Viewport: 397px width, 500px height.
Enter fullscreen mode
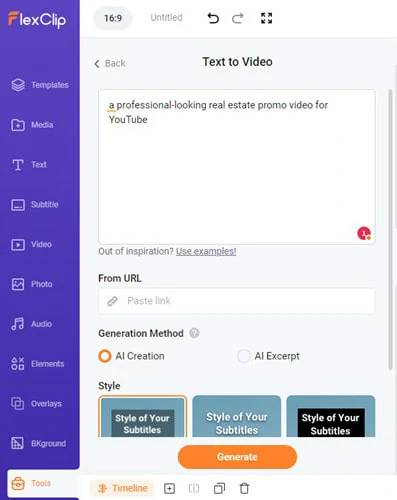click(x=266, y=18)
